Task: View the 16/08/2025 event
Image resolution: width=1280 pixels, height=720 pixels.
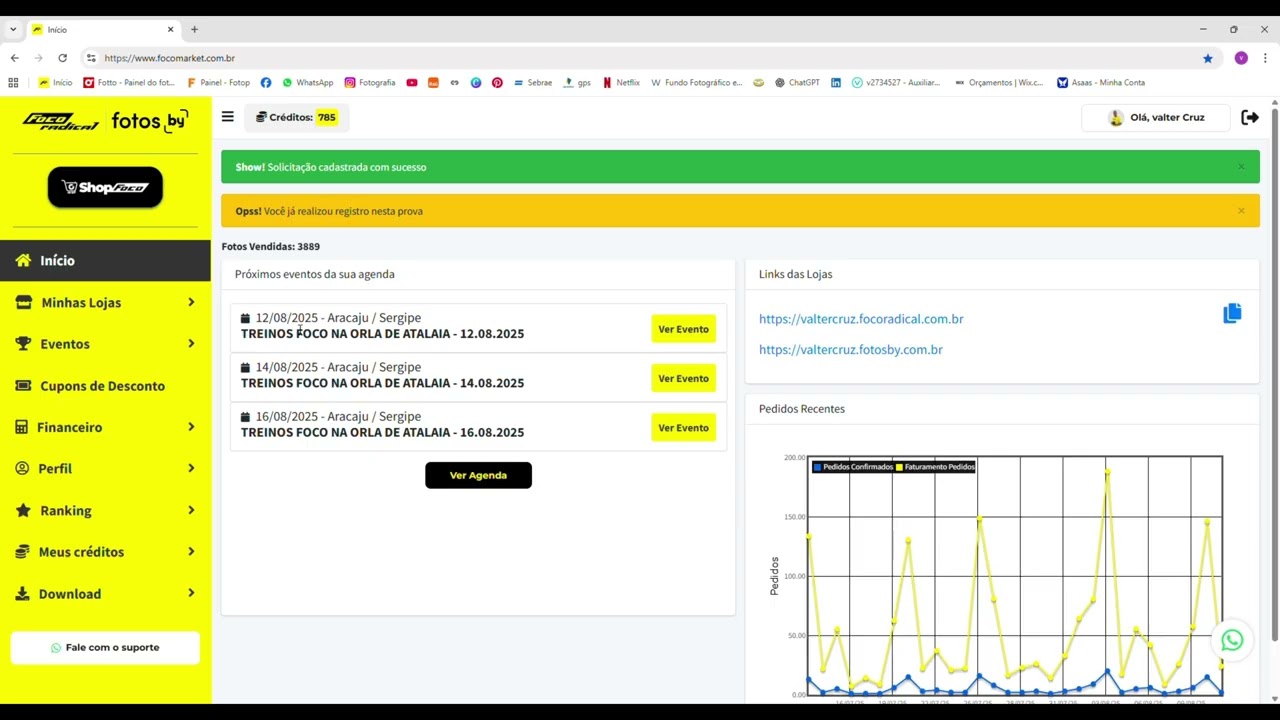Action: [x=683, y=428]
